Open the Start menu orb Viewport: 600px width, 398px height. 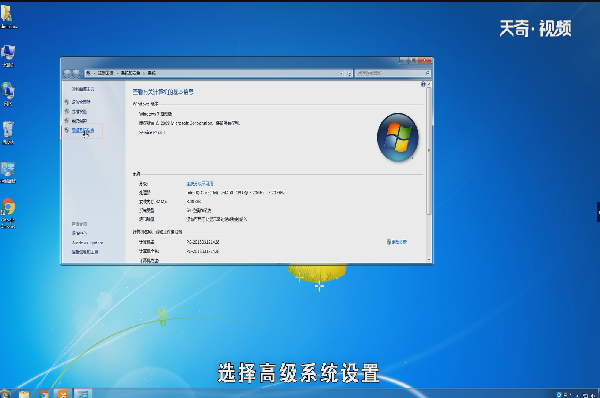pyautogui.click(x=5, y=394)
